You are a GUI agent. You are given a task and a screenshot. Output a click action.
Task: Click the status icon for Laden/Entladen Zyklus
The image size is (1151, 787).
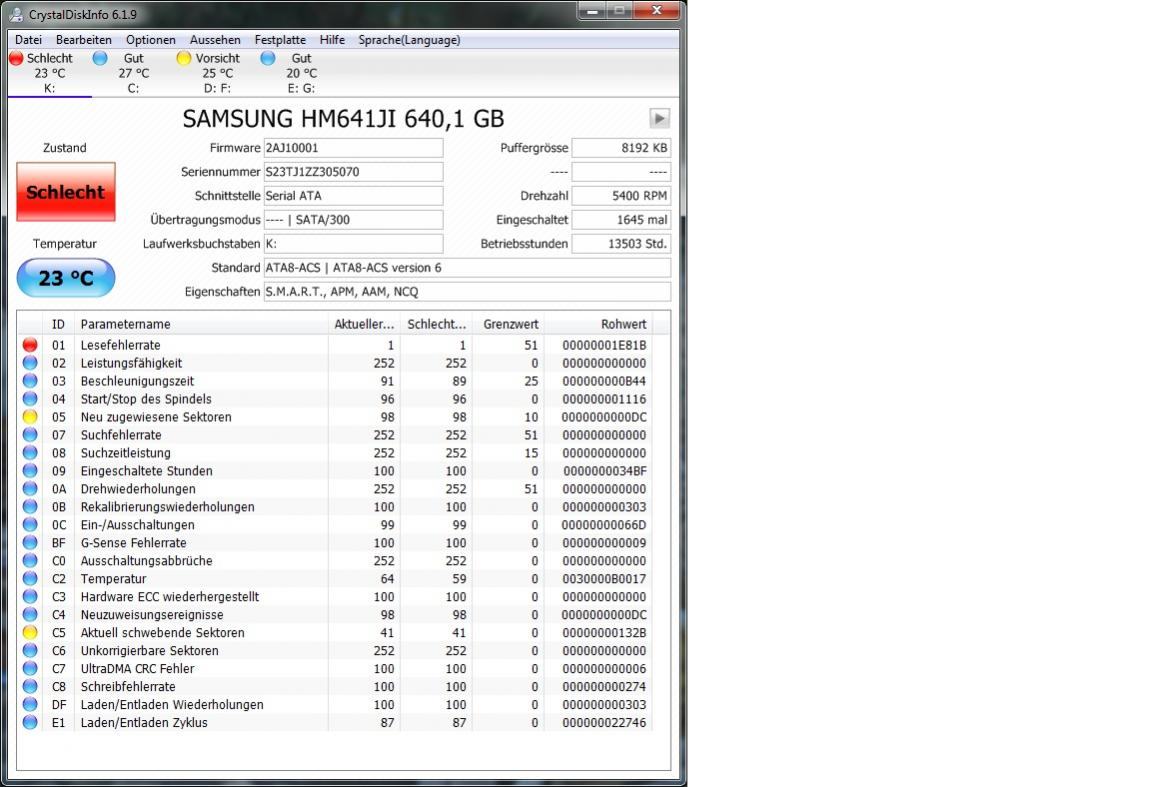[30, 722]
